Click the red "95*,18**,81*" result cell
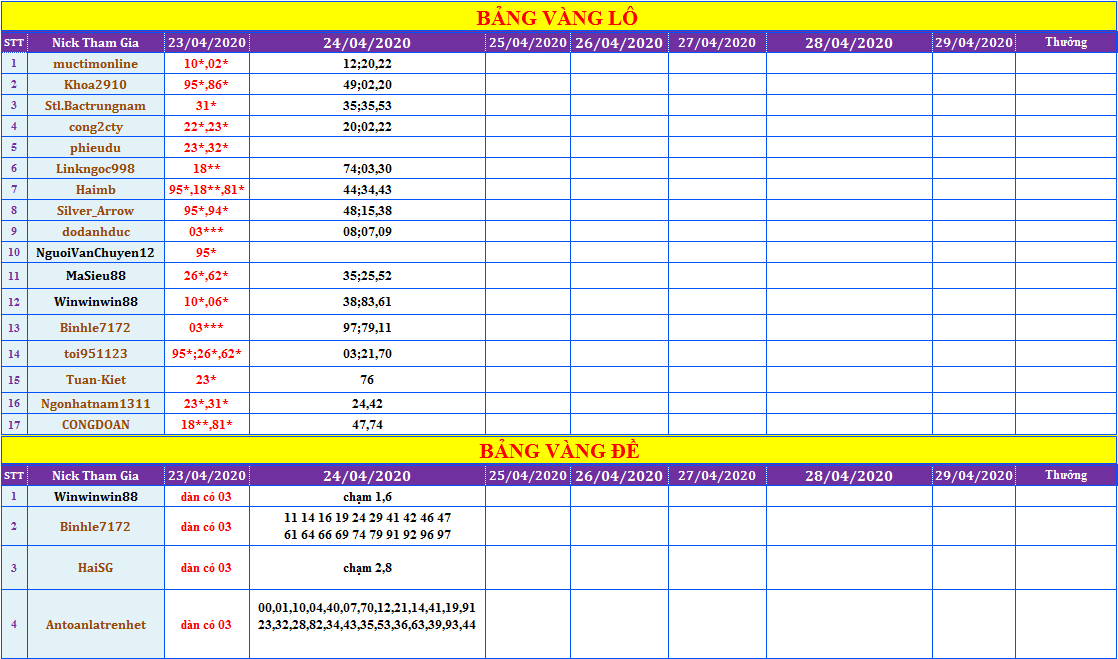Viewport: 1118px width, 659px height. (207, 190)
